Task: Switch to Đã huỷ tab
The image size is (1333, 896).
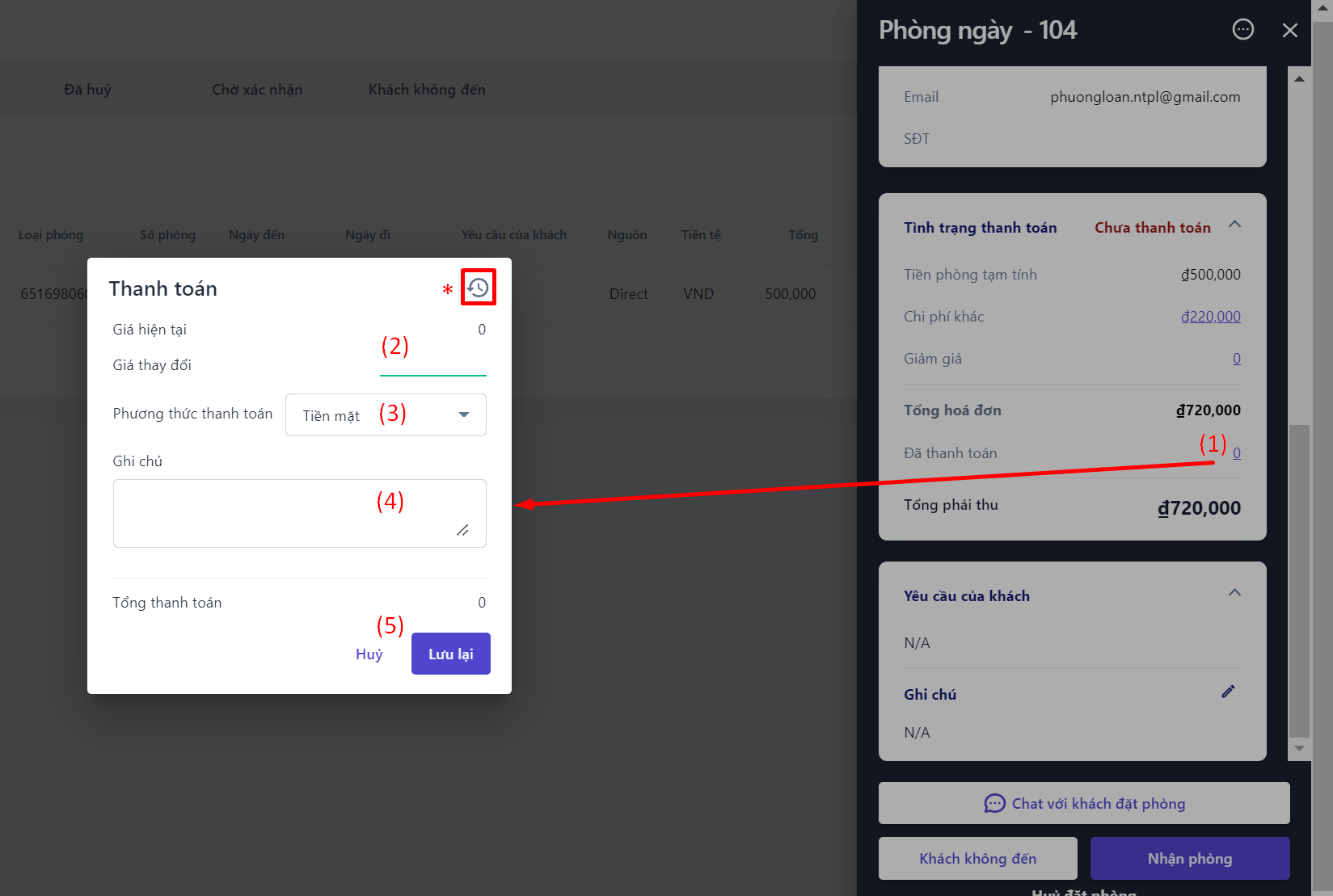Action: pyautogui.click(x=87, y=90)
